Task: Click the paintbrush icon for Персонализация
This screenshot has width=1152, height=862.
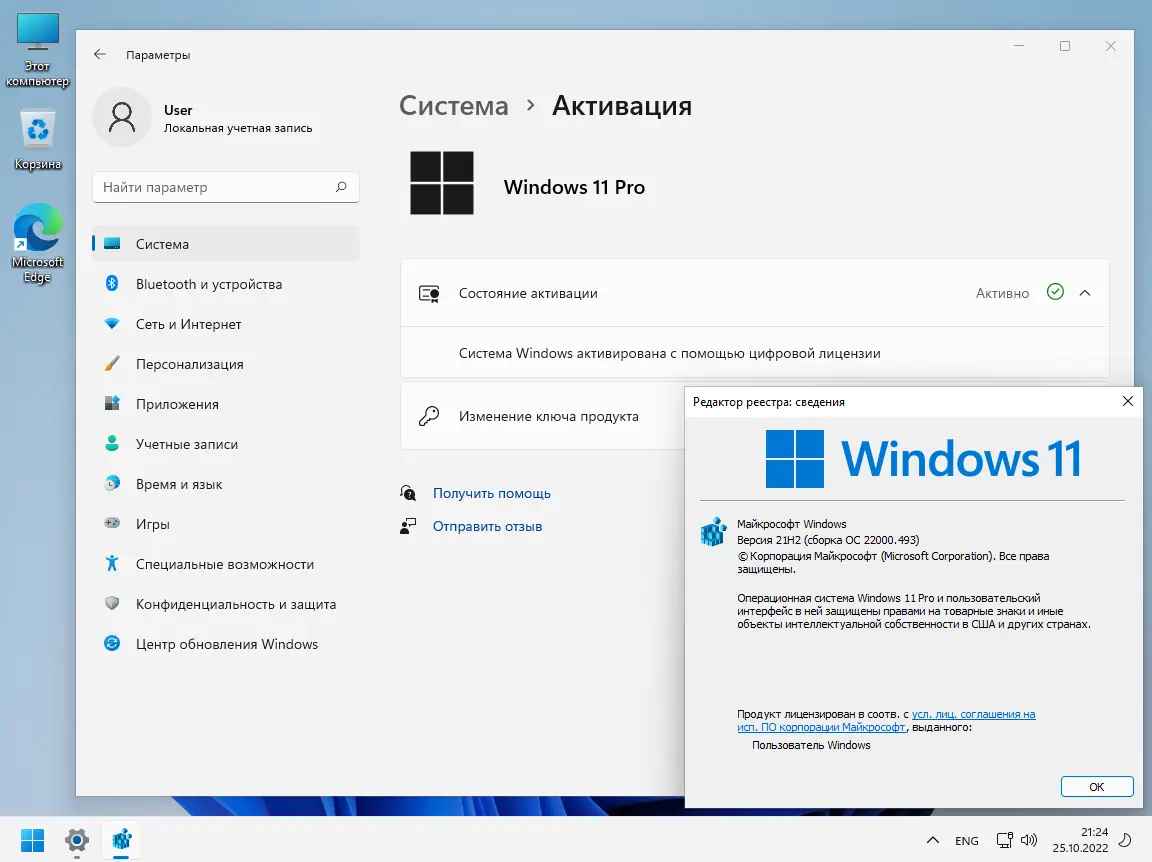Action: point(112,363)
